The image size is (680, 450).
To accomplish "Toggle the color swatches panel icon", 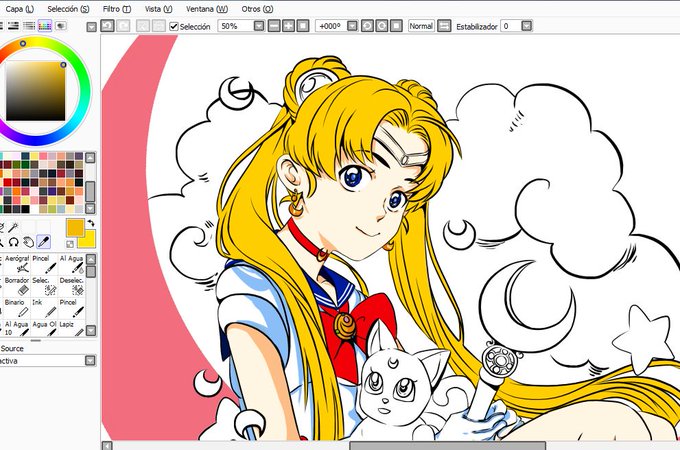I will click(x=44, y=26).
